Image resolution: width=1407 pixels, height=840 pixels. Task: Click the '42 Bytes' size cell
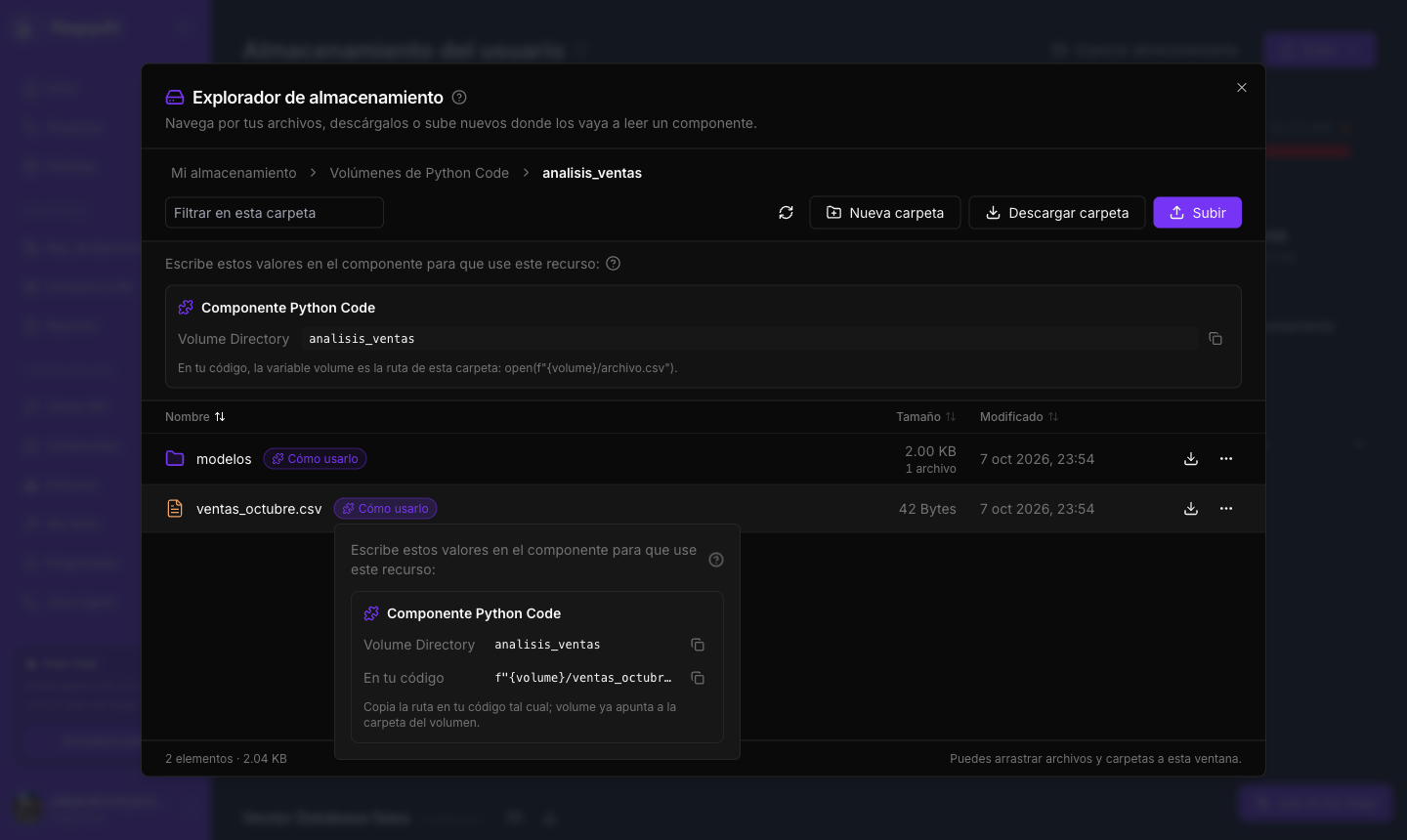pyautogui.click(x=927, y=509)
